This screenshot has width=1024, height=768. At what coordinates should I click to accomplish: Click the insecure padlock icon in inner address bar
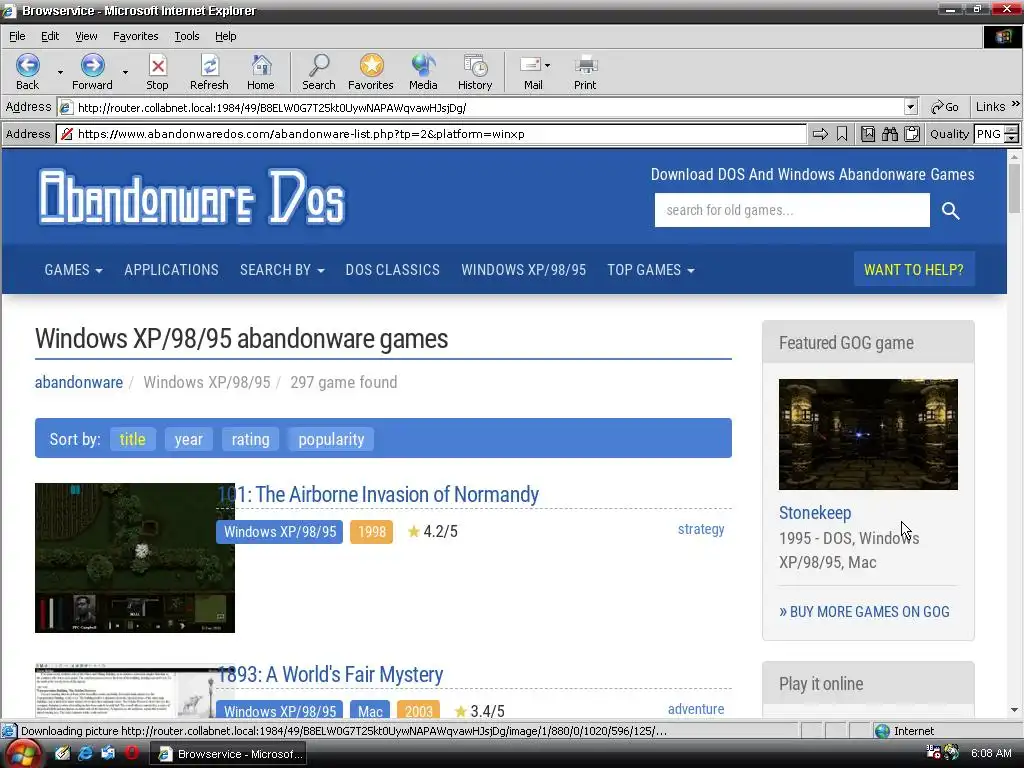(67, 134)
